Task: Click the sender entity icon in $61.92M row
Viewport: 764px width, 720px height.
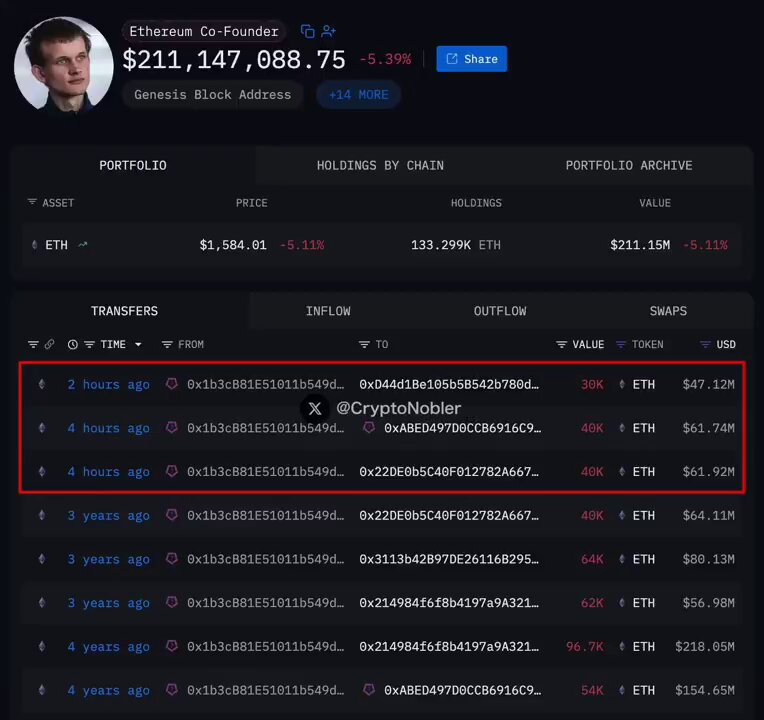Action: pos(172,472)
